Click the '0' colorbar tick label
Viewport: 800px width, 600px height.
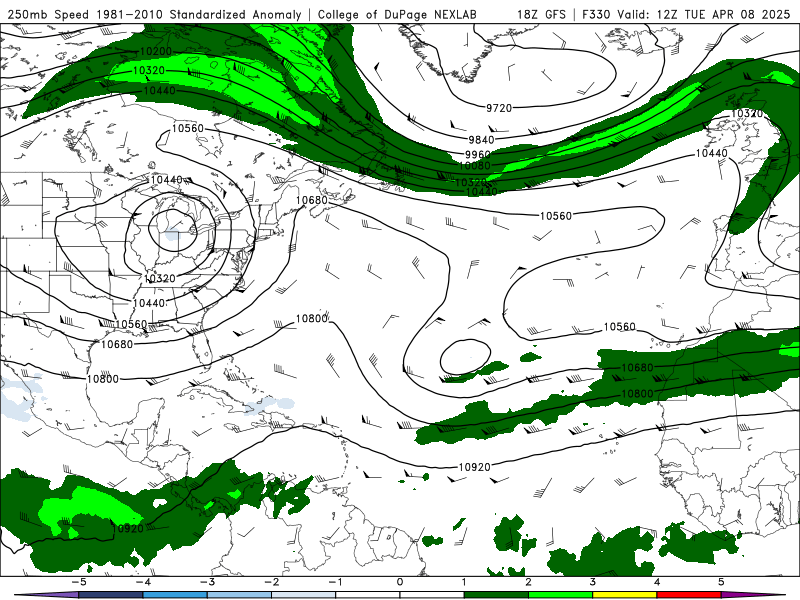pyautogui.click(x=399, y=582)
